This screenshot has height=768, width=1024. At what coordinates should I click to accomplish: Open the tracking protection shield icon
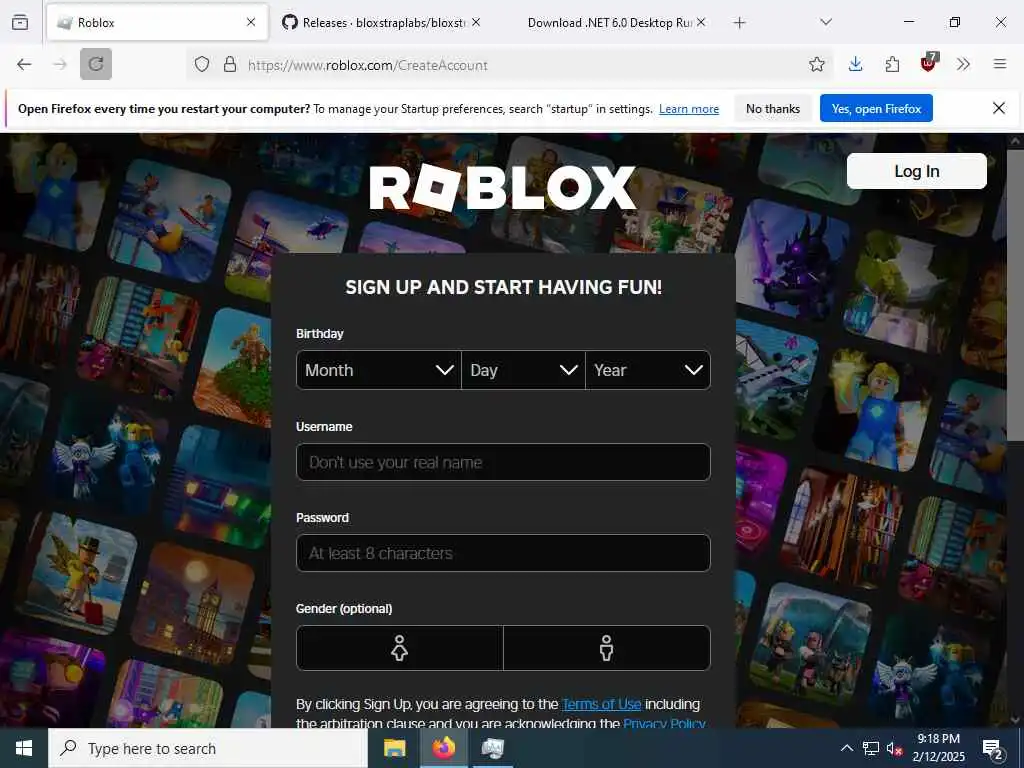(x=202, y=64)
